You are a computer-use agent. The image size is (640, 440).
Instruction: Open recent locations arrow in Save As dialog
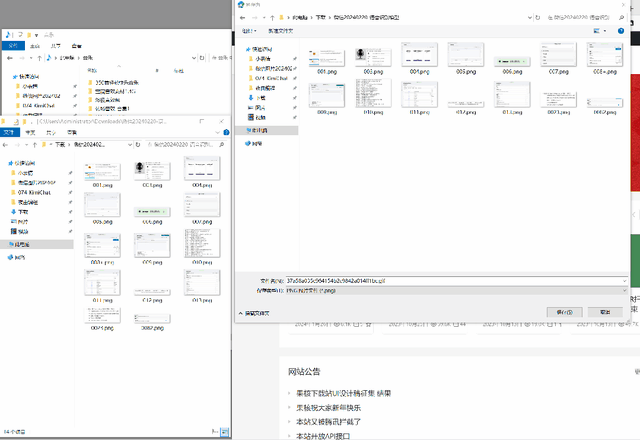click(x=264, y=18)
